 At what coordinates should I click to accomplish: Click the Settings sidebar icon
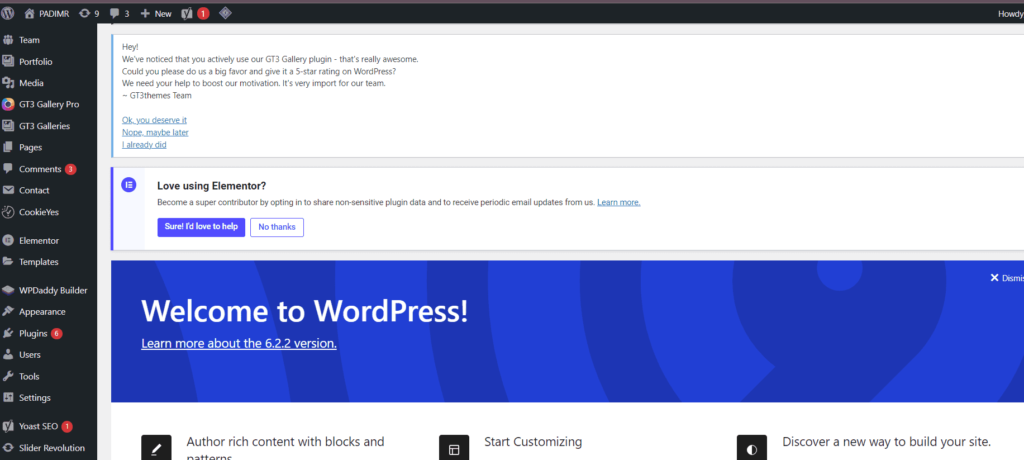point(8,398)
